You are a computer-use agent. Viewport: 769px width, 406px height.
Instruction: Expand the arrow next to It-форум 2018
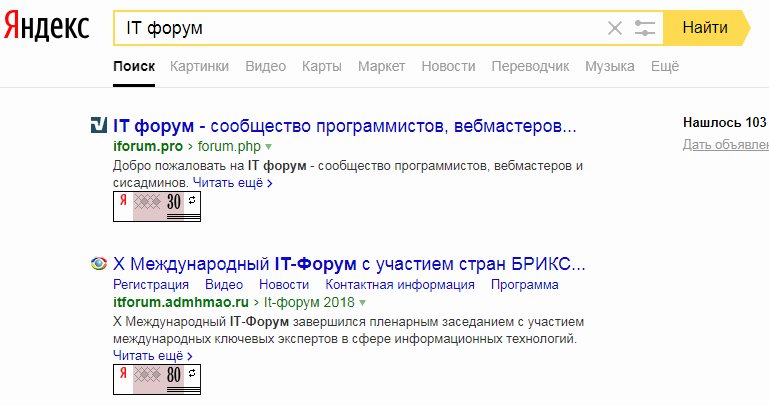tap(362, 303)
